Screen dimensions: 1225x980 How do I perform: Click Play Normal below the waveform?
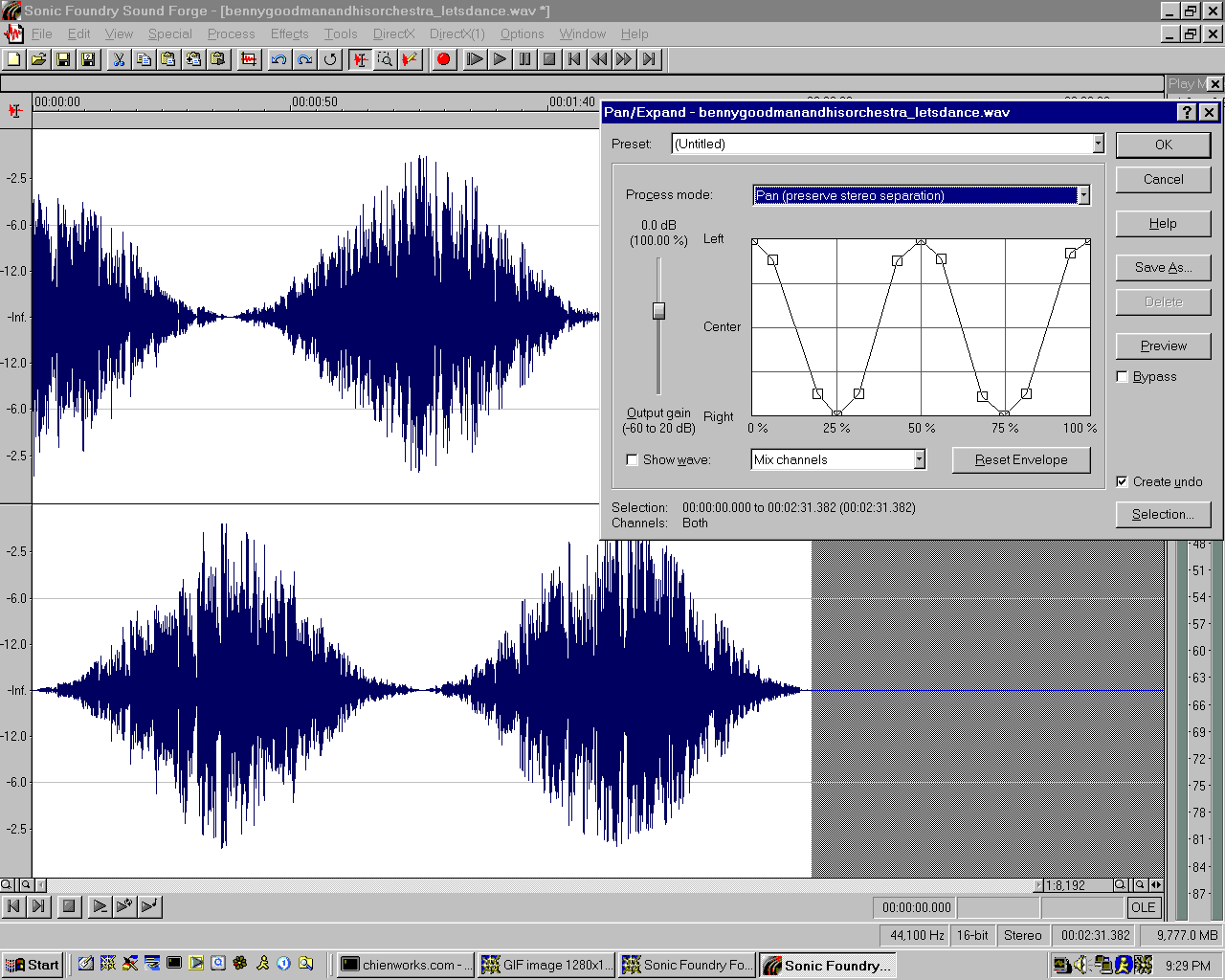(x=99, y=906)
